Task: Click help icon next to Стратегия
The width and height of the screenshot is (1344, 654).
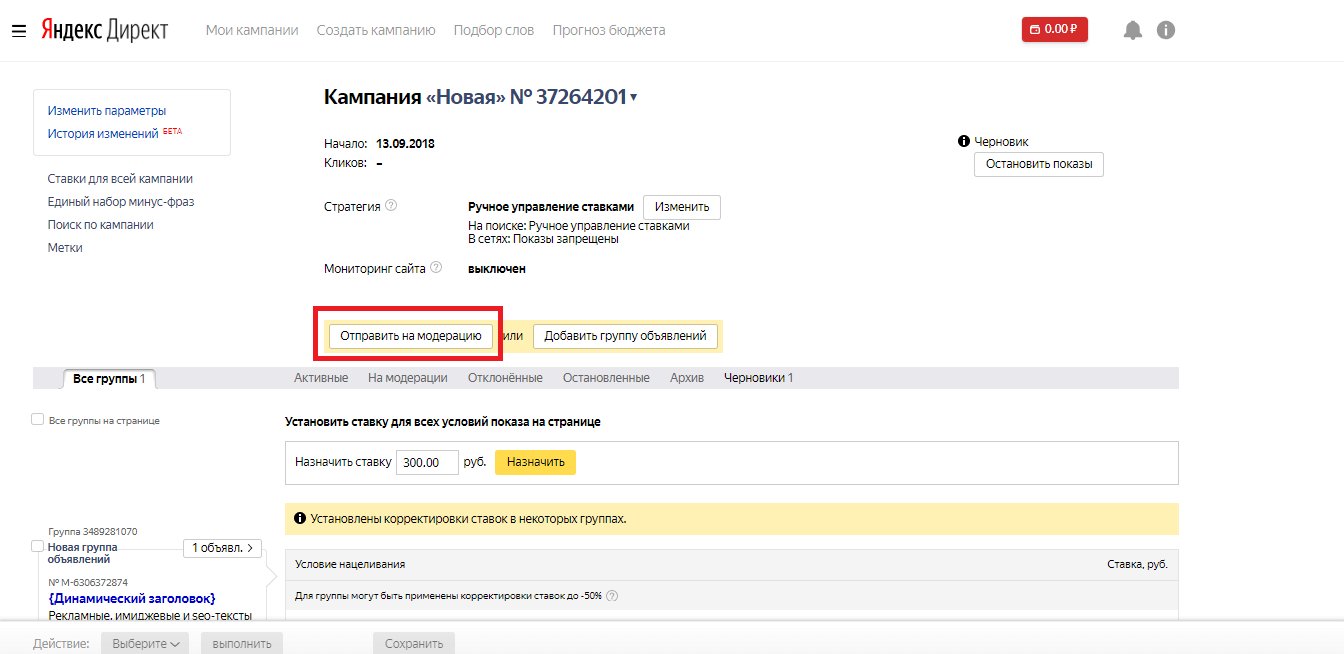Action: click(x=391, y=206)
